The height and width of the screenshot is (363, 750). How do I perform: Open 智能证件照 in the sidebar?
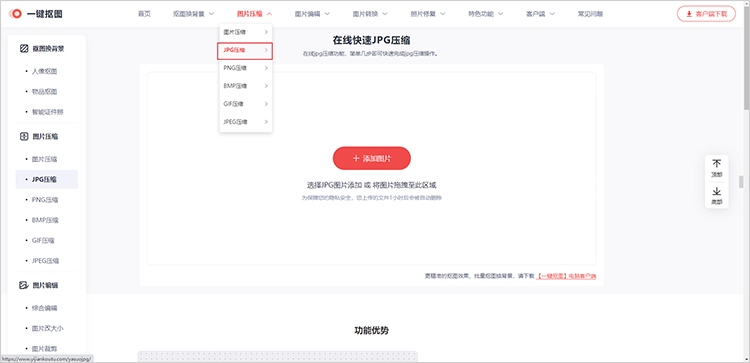coord(47,112)
